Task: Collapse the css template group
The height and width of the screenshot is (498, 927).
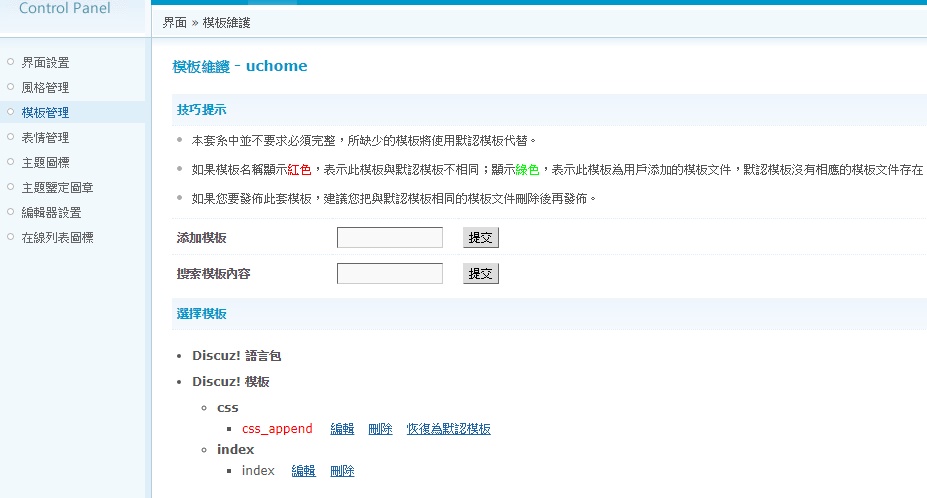Action: point(227,408)
